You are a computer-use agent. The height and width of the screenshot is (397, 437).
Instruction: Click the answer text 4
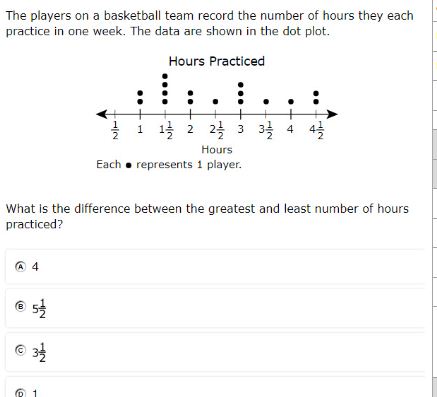(x=35, y=267)
